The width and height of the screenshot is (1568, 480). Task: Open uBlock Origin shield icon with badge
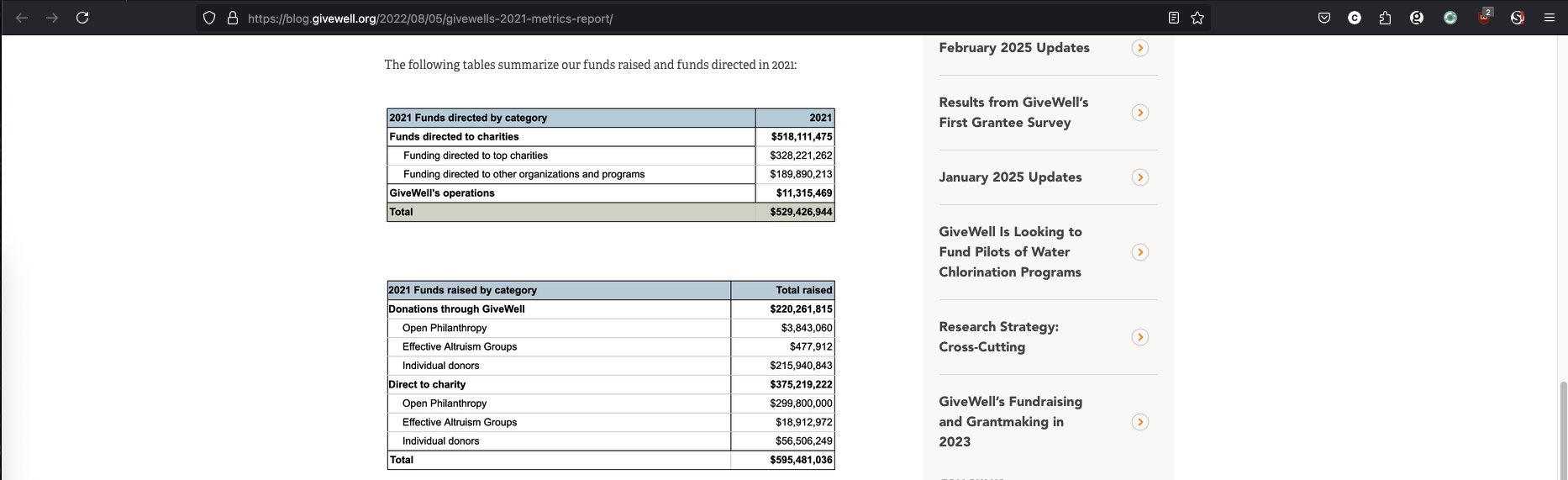[1485, 17]
